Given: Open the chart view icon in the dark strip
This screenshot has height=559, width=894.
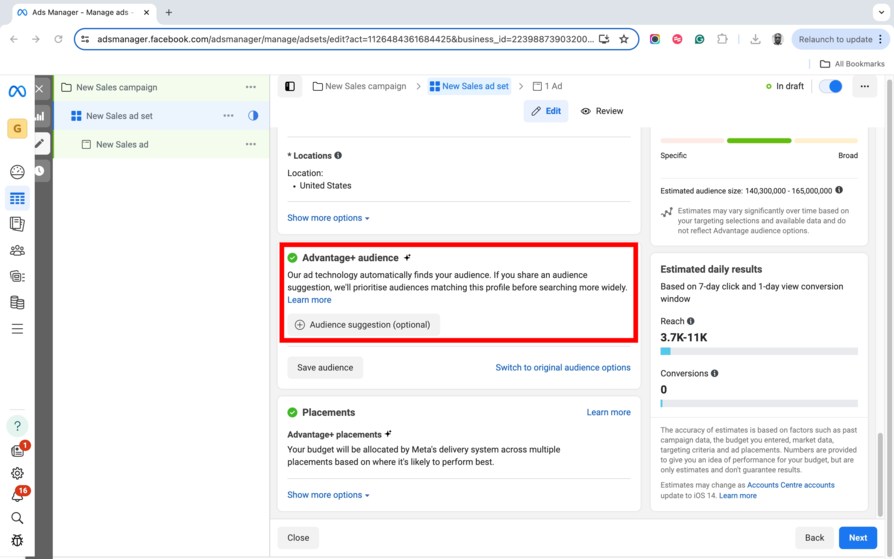Looking at the screenshot, I should pos(40,116).
